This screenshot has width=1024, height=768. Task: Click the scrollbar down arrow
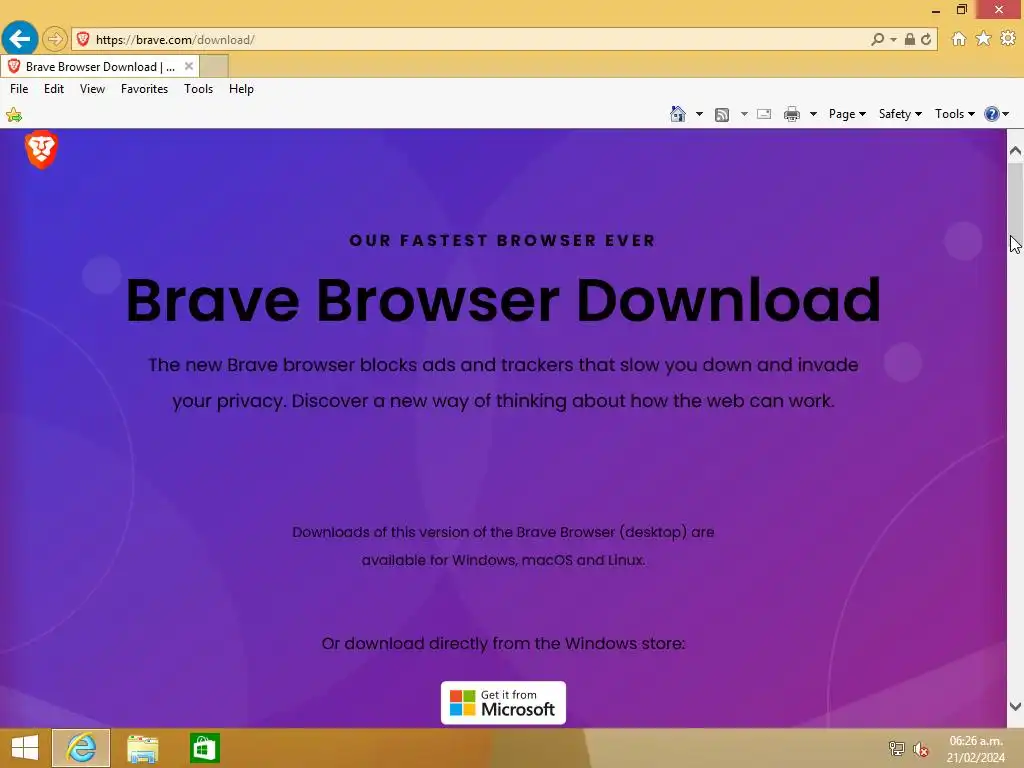(x=1015, y=706)
